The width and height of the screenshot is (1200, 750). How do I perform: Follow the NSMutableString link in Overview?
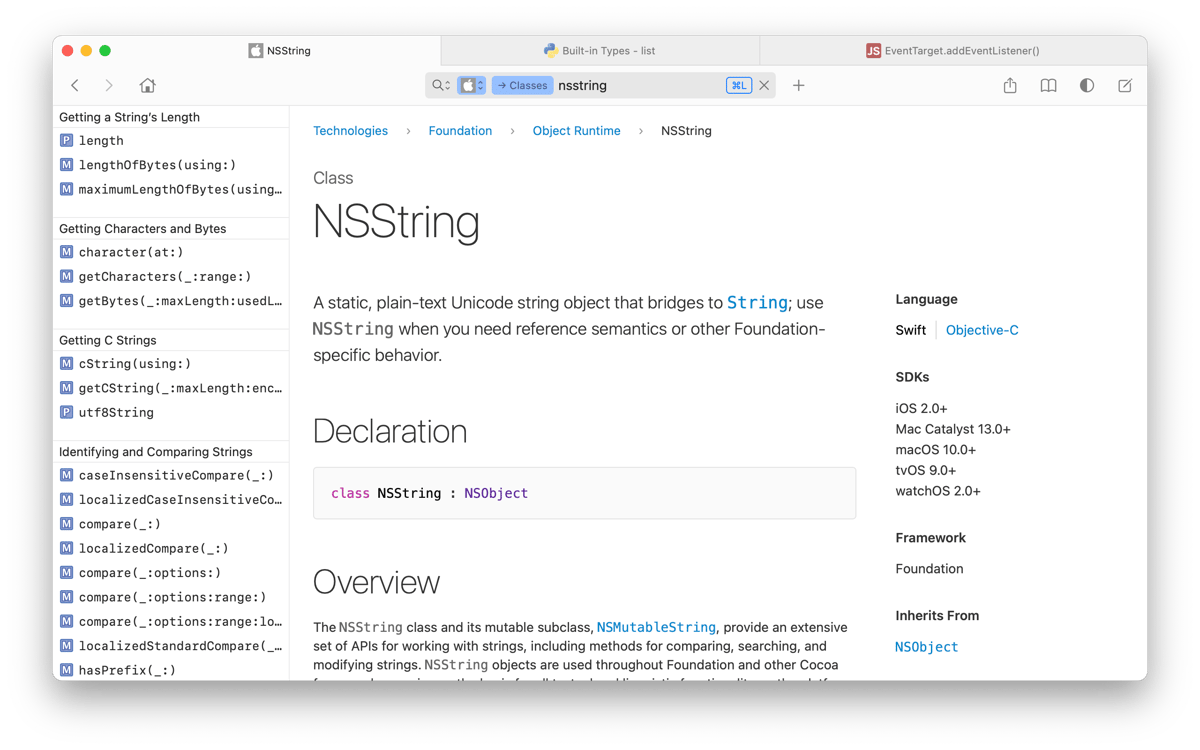coord(656,628)
